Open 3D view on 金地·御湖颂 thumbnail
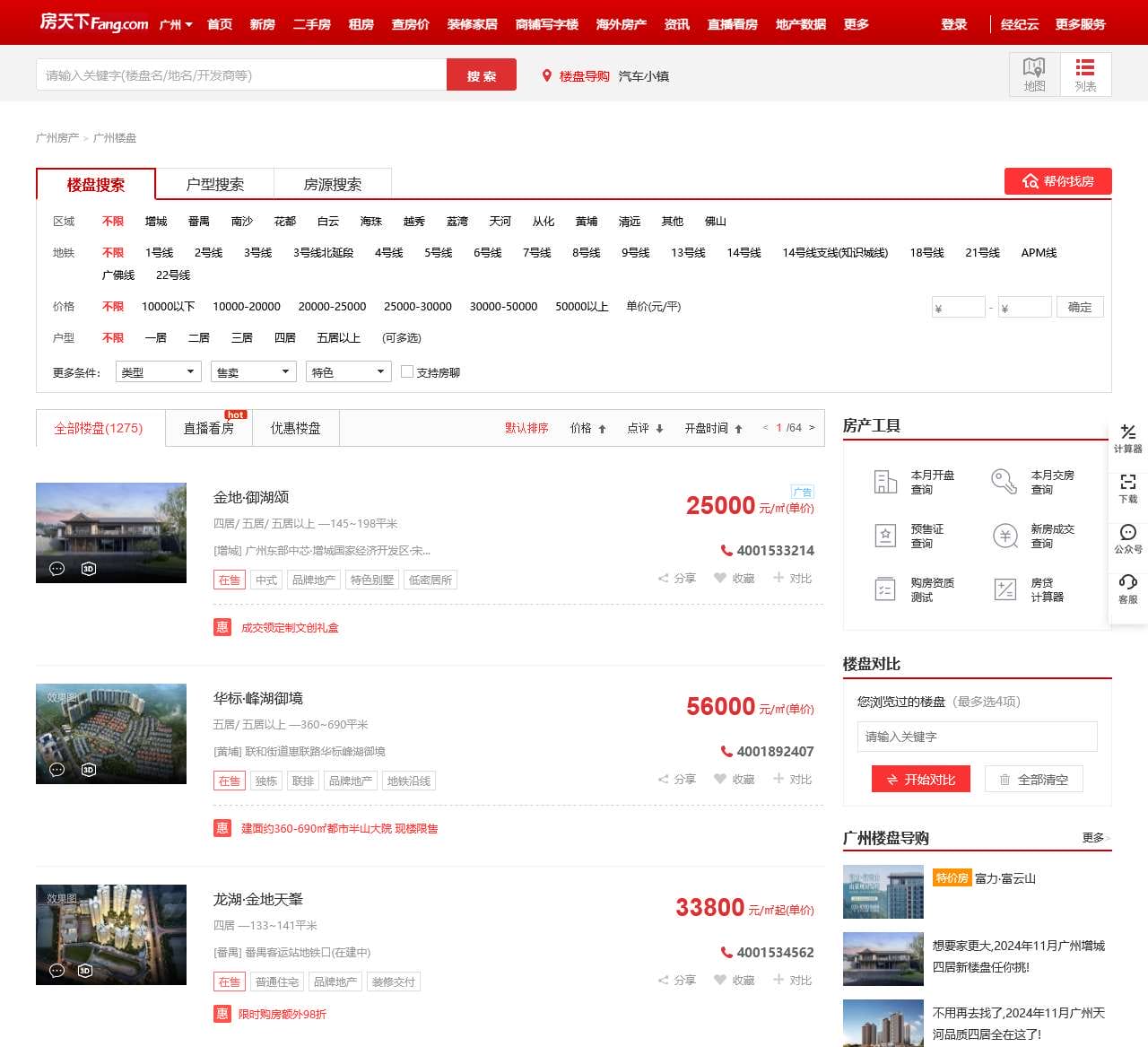The image size is (1148, 1047). coord(89,569)
